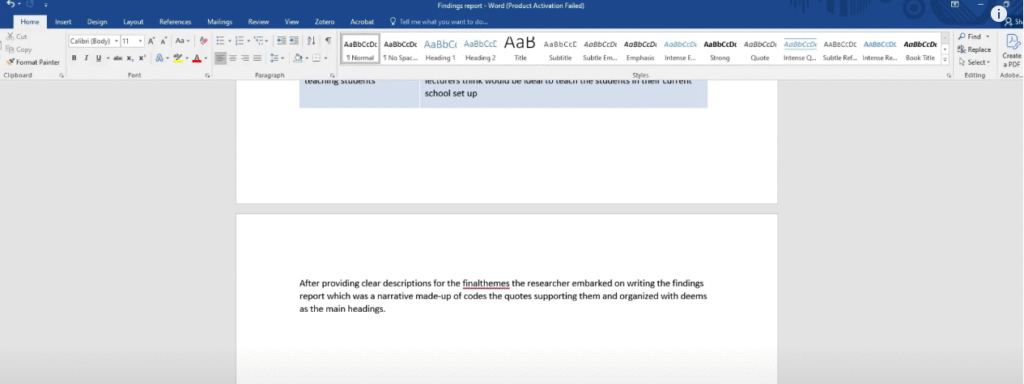This screenshot has height=384, width=1024.
Task: Align text right
Action: (246, 58)
